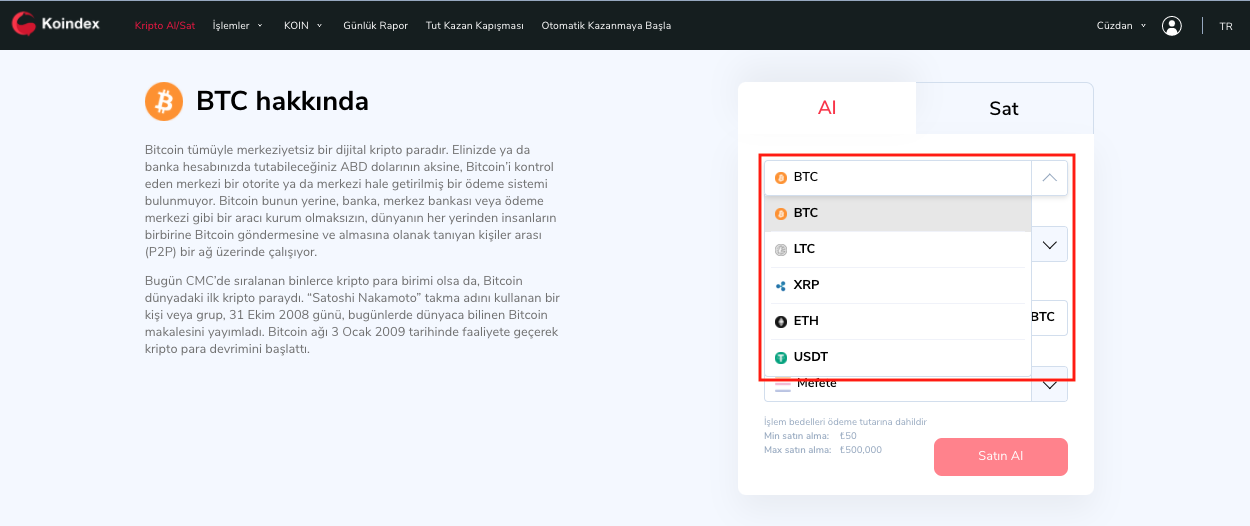Open the Mefete payment method dropdown
Image resolution: width=1250 pixels, height=526 pixels.
click(1049, 384)
